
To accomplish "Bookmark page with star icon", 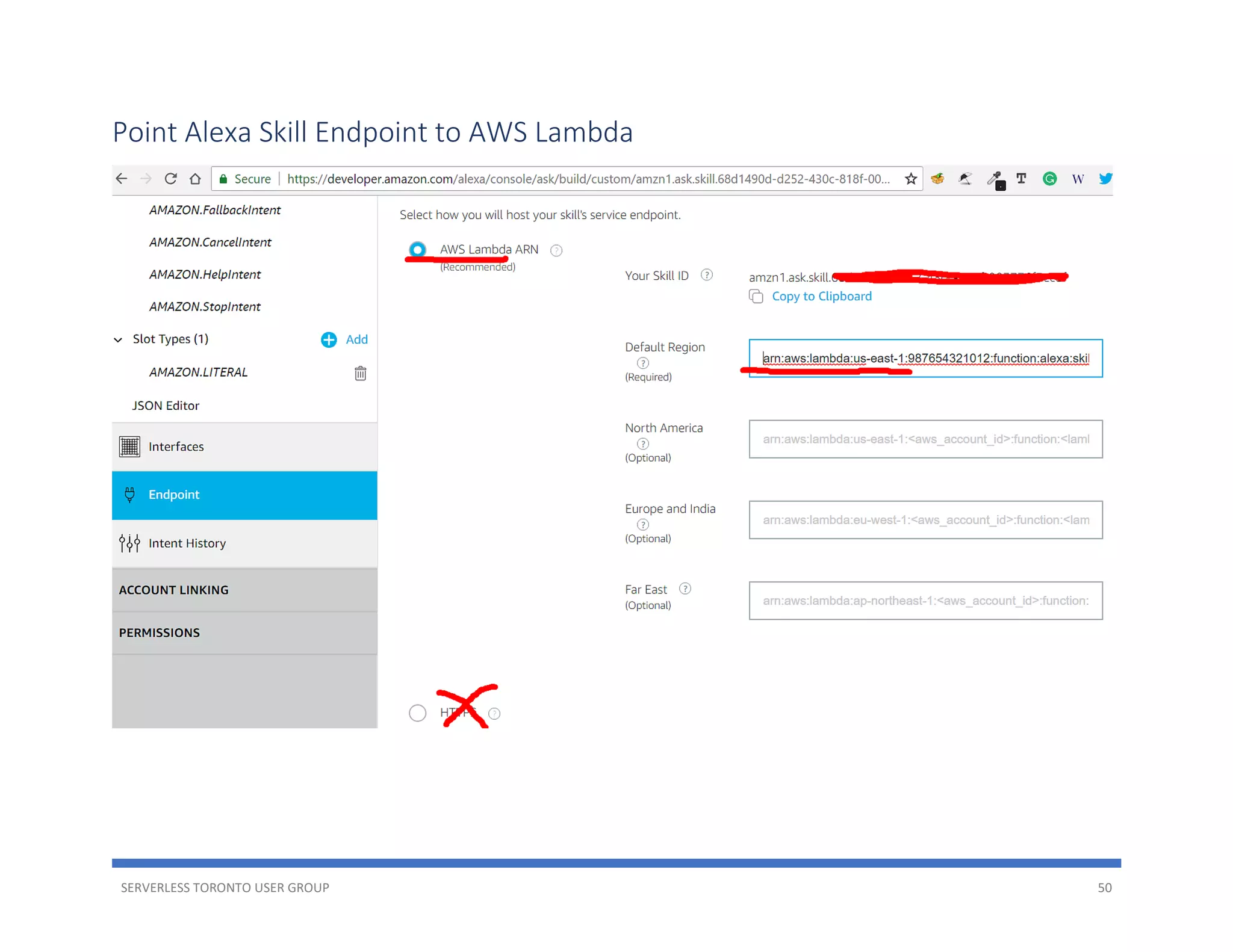I will point(910,179).
